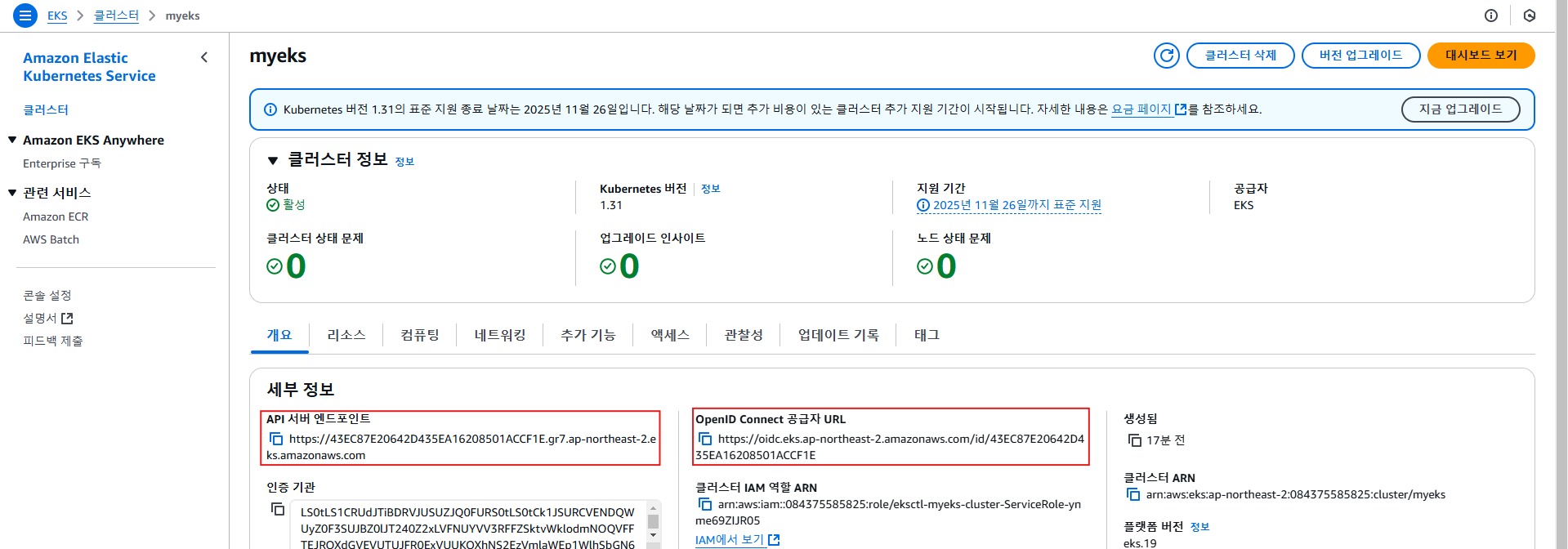Click the 클러스터 breadcrumb link

click(x=116, y=16)
